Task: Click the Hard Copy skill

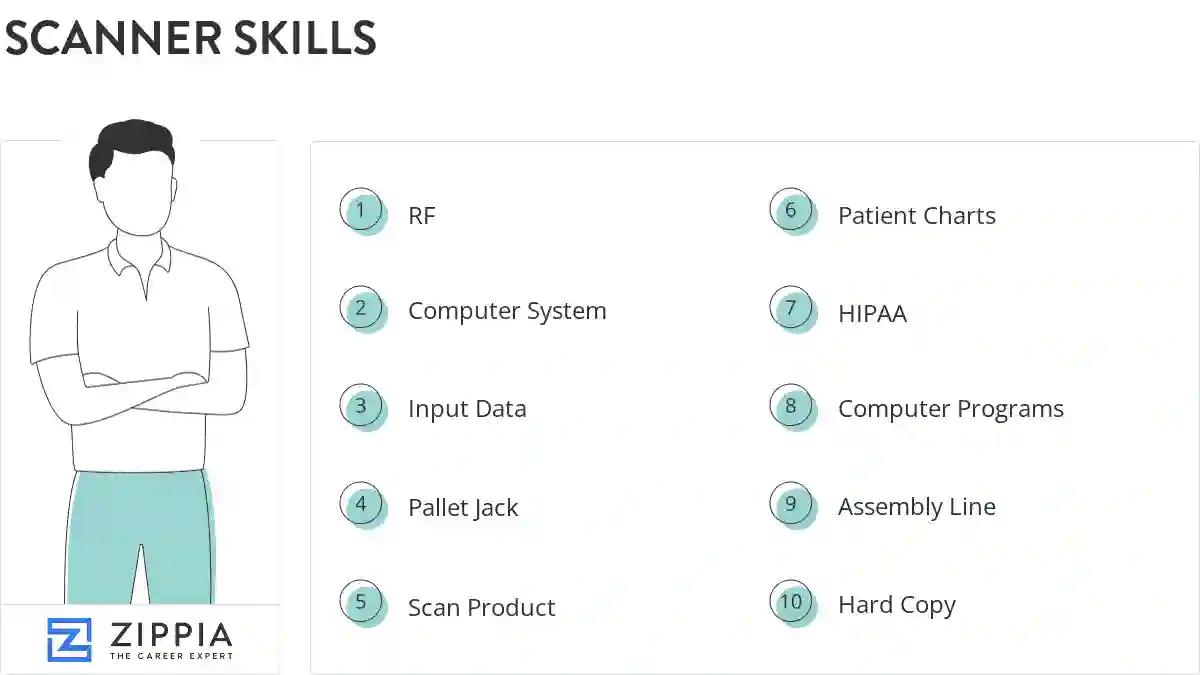Action: coord(896,606)
